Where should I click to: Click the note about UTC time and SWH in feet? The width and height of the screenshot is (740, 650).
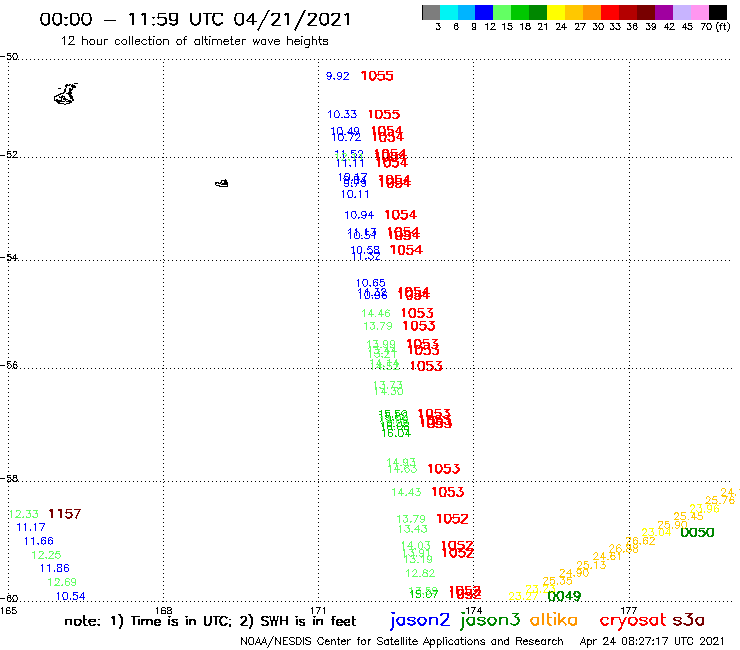pyautogui.click(x=210, y=621)
